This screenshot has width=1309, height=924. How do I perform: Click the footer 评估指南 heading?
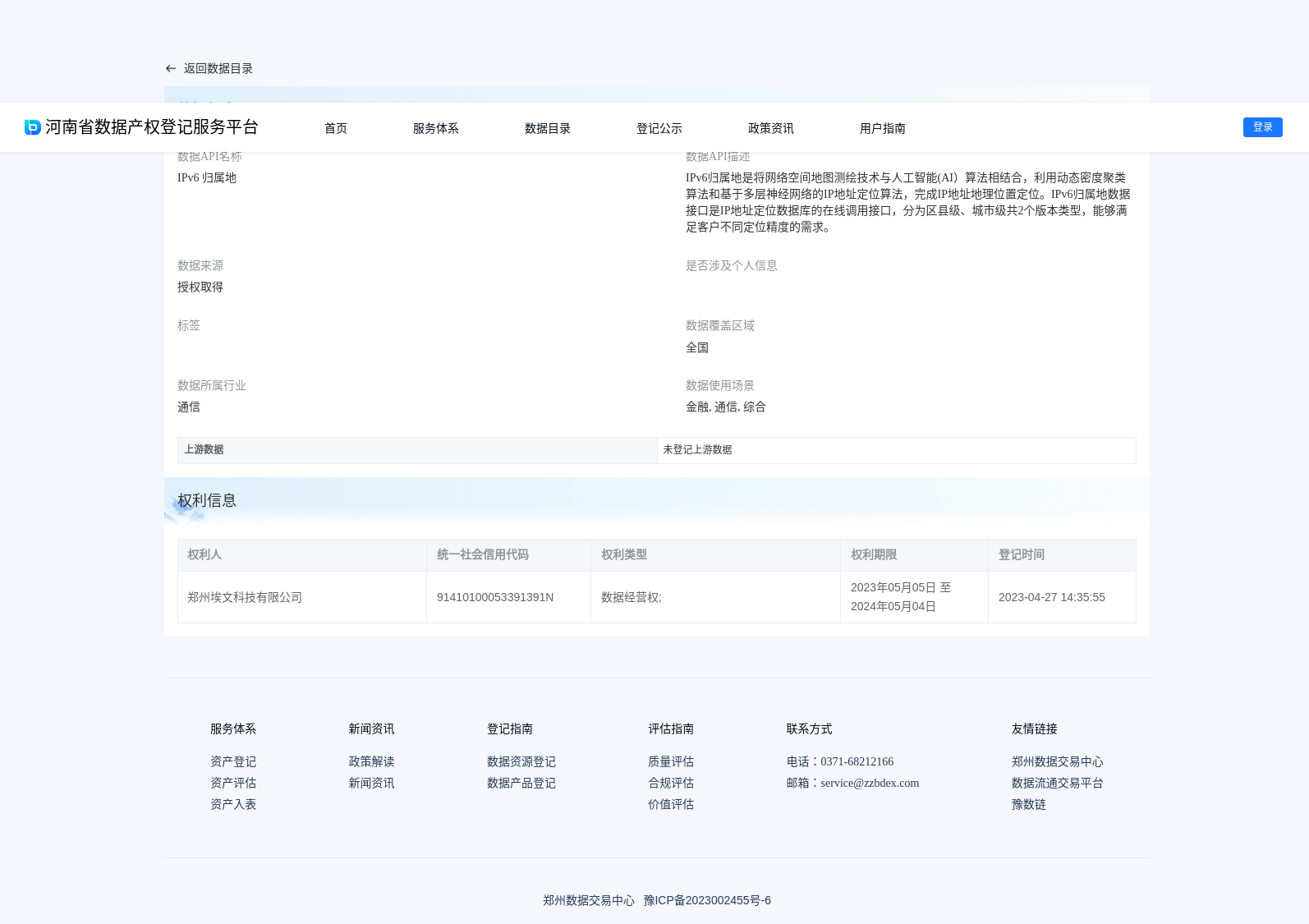pyautogui.click(x=671, y=729)
